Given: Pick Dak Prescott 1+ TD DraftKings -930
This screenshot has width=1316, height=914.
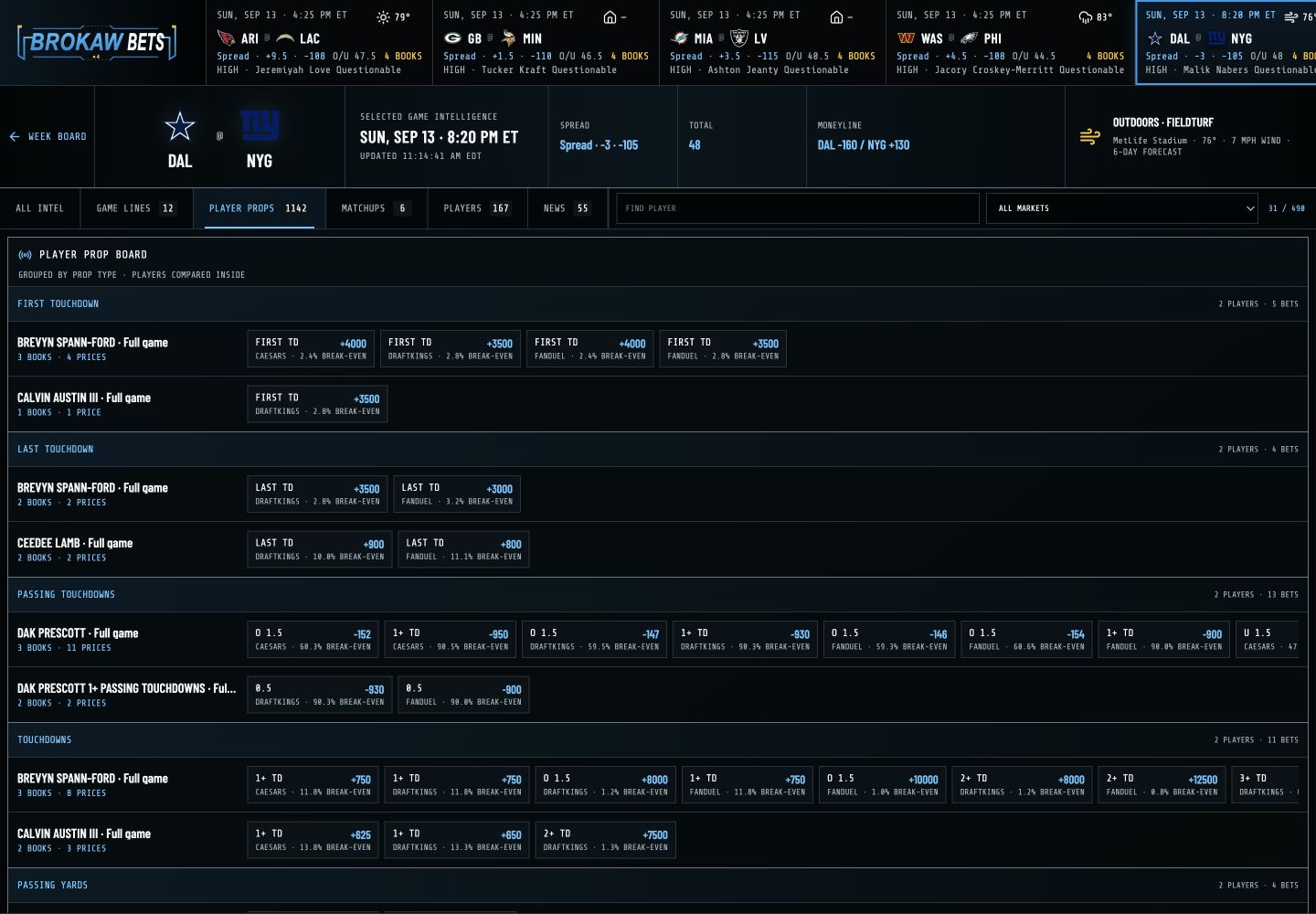Looking at the screenshot, I should click(746, 640).
